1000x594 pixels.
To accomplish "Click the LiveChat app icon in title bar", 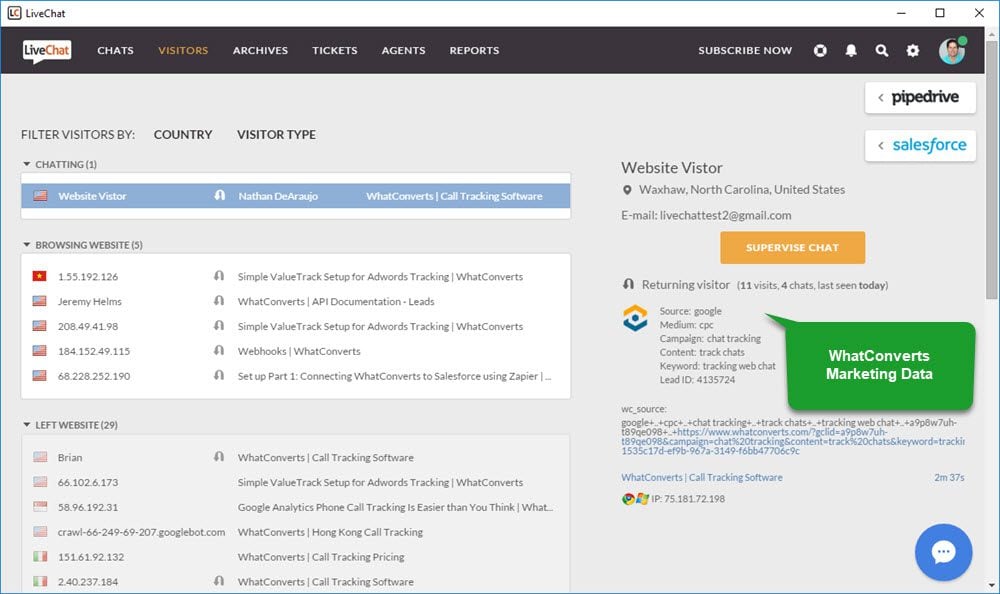I will [14, 13].
